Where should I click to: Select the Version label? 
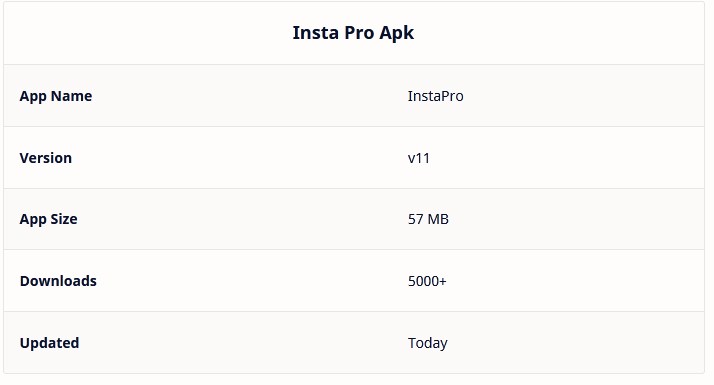(46, 158)
